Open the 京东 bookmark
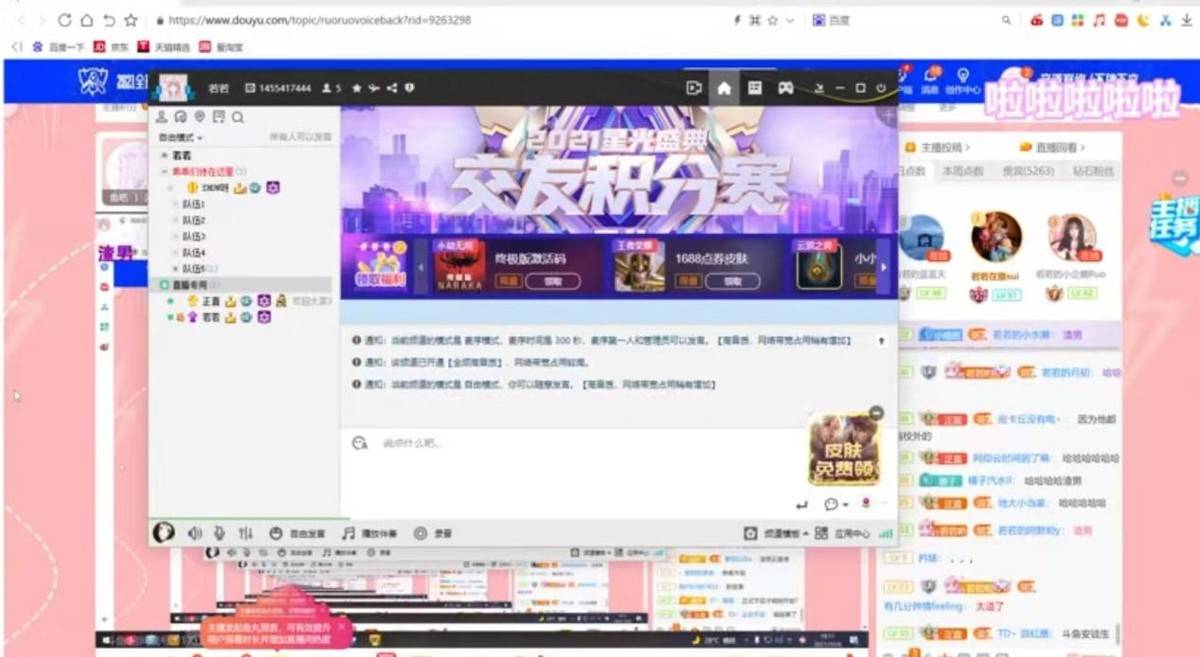Viewport: 1200px width, 657px height. pyautogui.click(x=111, y=46)
